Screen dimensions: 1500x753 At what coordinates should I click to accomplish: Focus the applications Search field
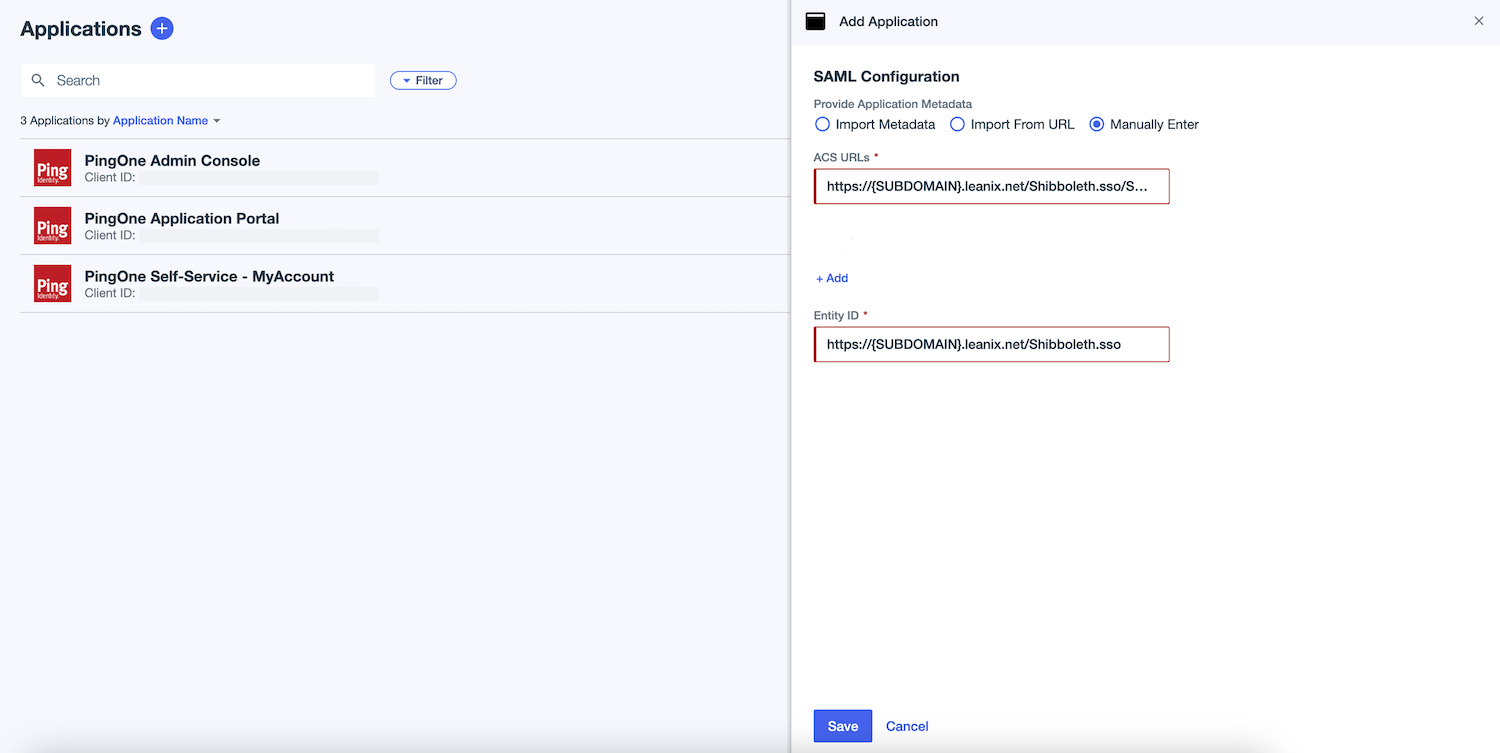[198, 81]
